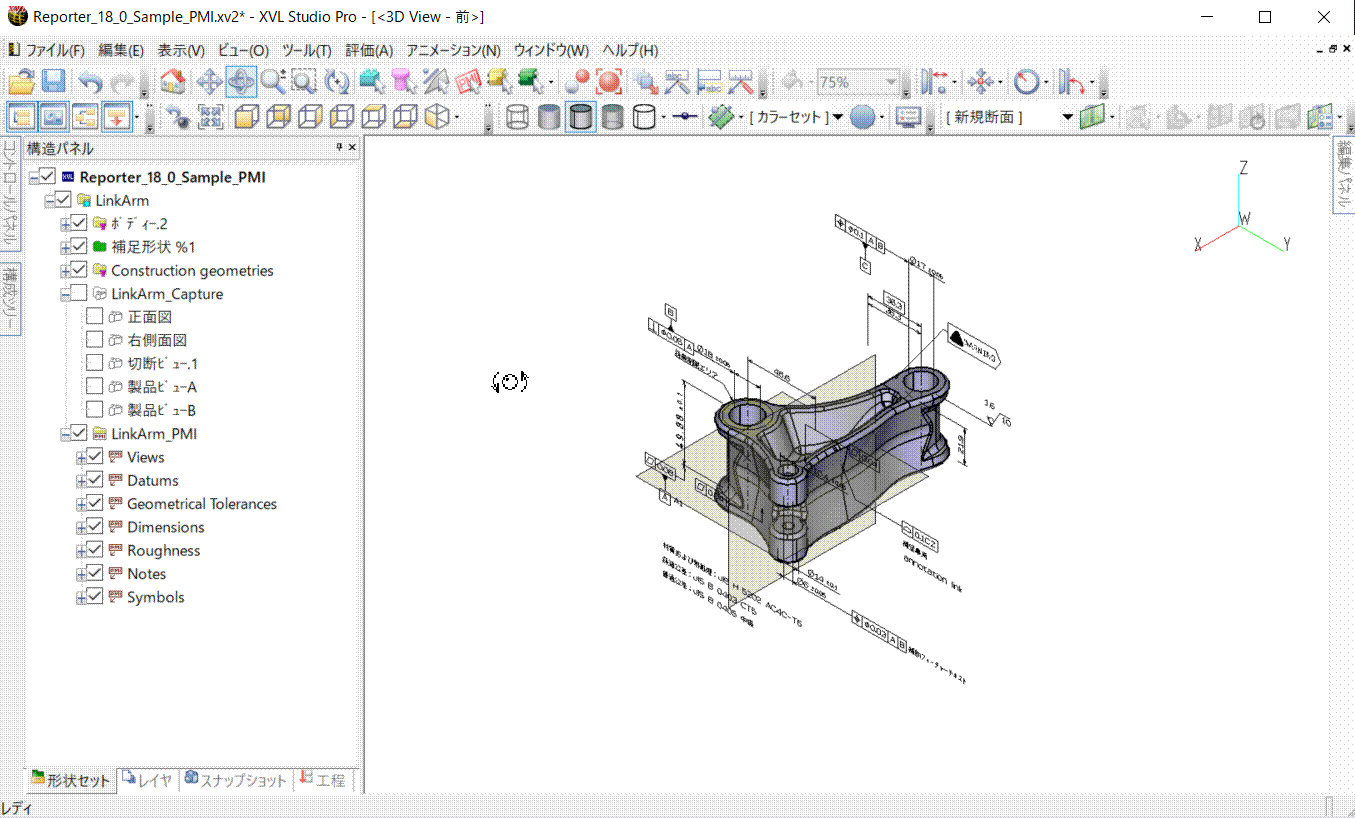1355x818 pixels.
Task: Click the isometric cube view icon
Action: tap(436, 117)
